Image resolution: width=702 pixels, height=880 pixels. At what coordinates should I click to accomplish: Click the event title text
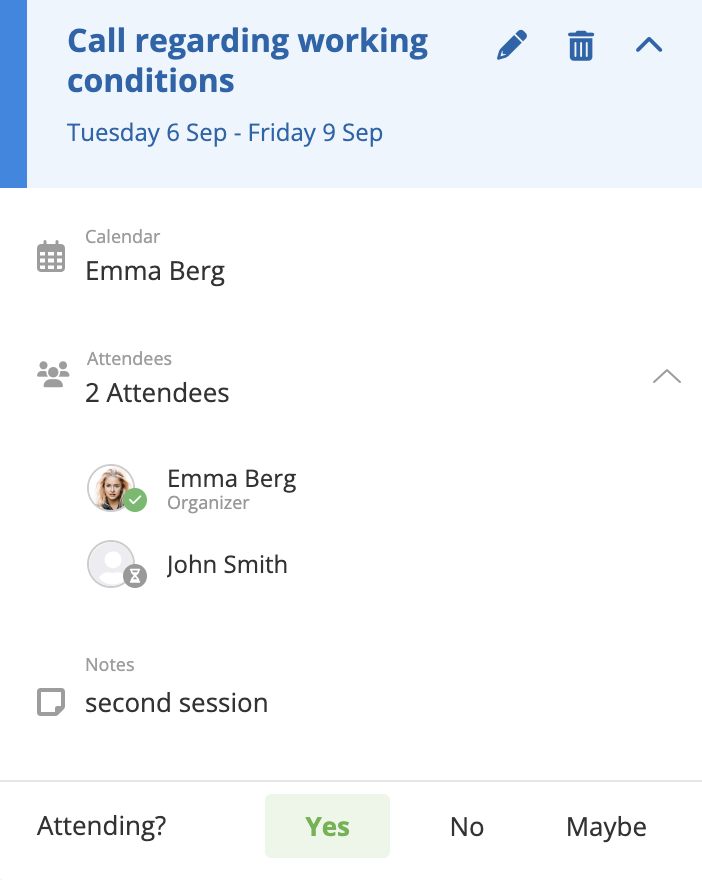[247, 60]
